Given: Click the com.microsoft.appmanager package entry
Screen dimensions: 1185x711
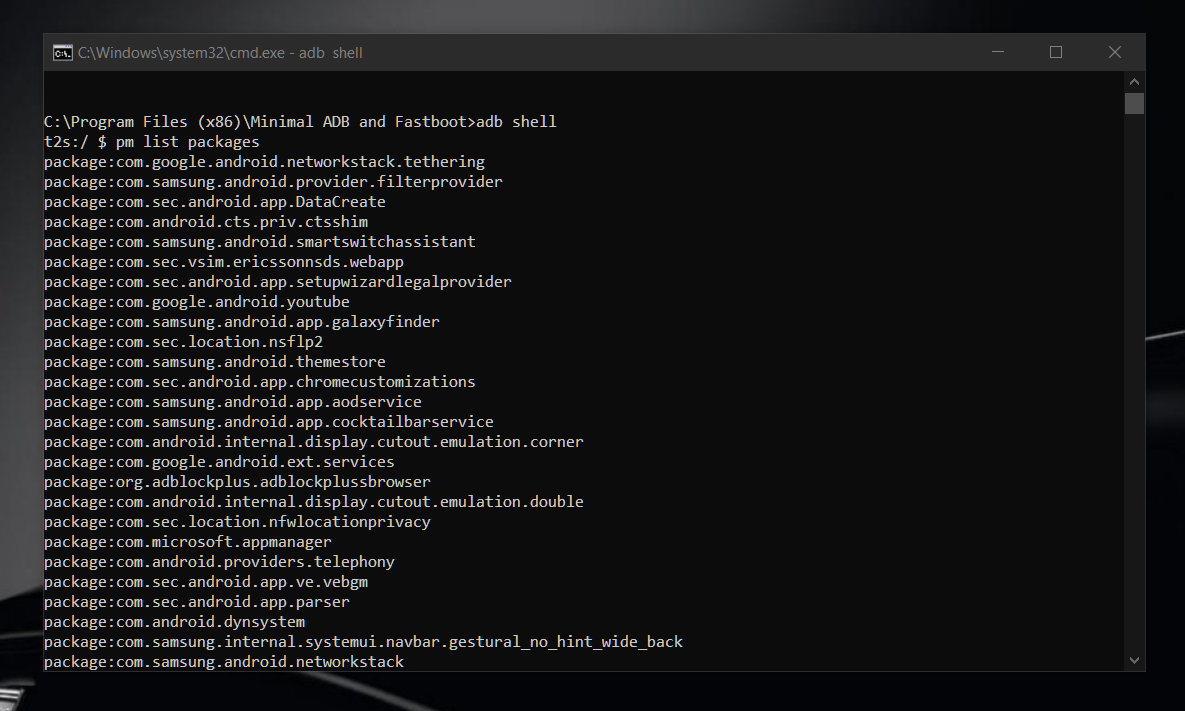Looking at the screenshot, I should pos(188,542).
